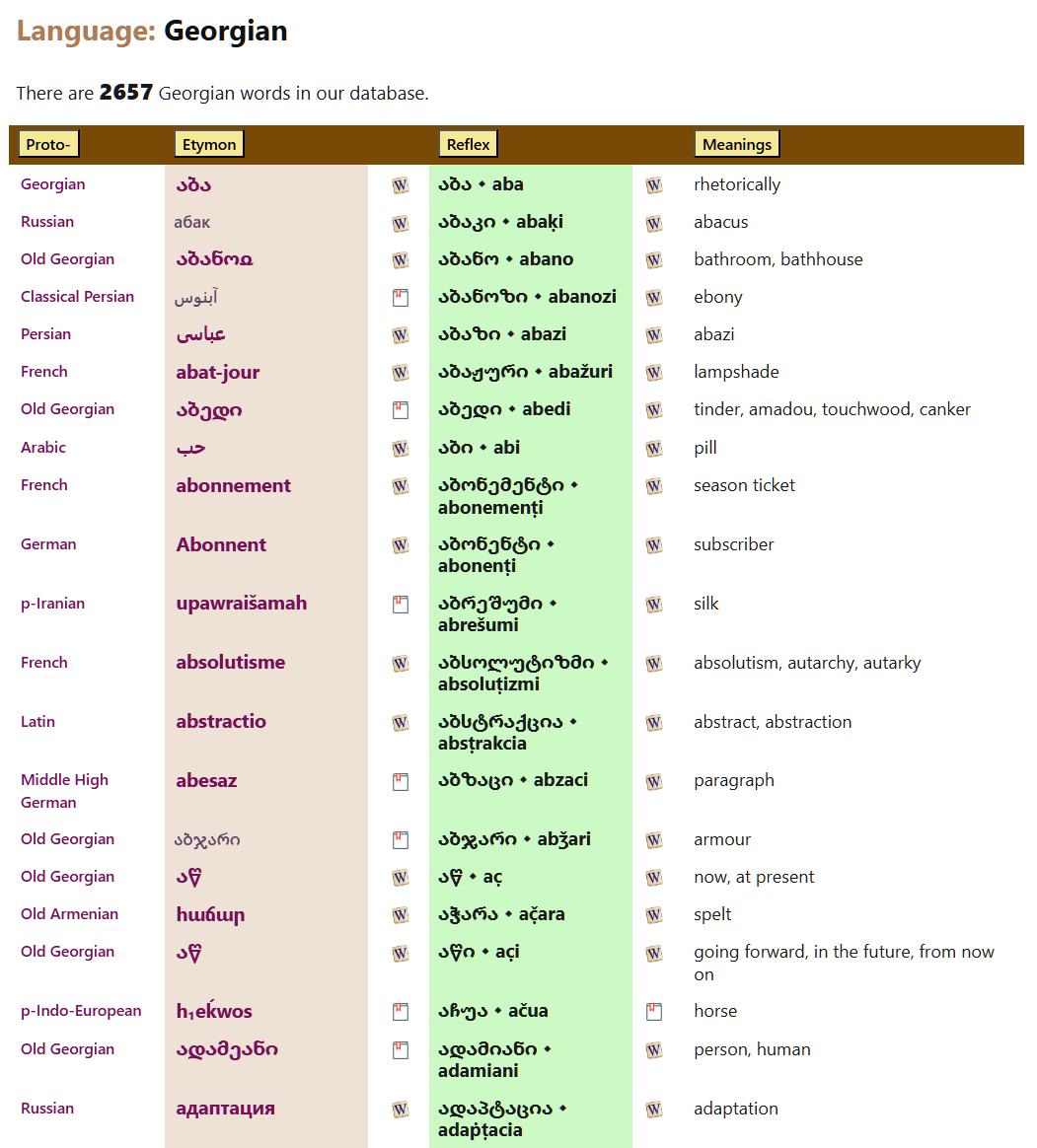The image size is (1037, 1148).
Task: Open Wiktionary icon beside etymon Abonnent
Action: click(400, 545)
